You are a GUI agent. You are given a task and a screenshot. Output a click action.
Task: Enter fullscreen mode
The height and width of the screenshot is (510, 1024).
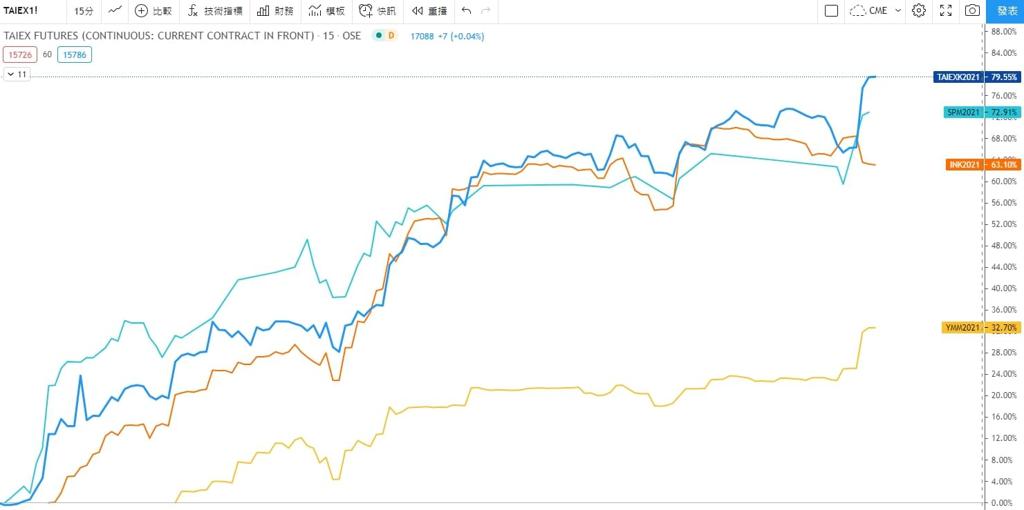(945, 10)
